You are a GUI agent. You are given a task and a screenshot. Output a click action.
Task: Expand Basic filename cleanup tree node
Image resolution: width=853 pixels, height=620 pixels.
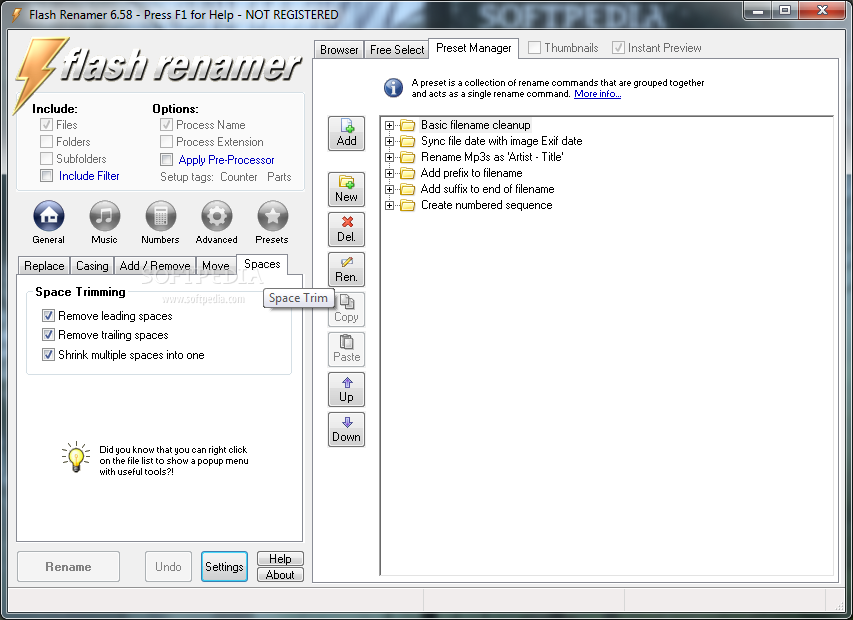(x=389, y=126)
